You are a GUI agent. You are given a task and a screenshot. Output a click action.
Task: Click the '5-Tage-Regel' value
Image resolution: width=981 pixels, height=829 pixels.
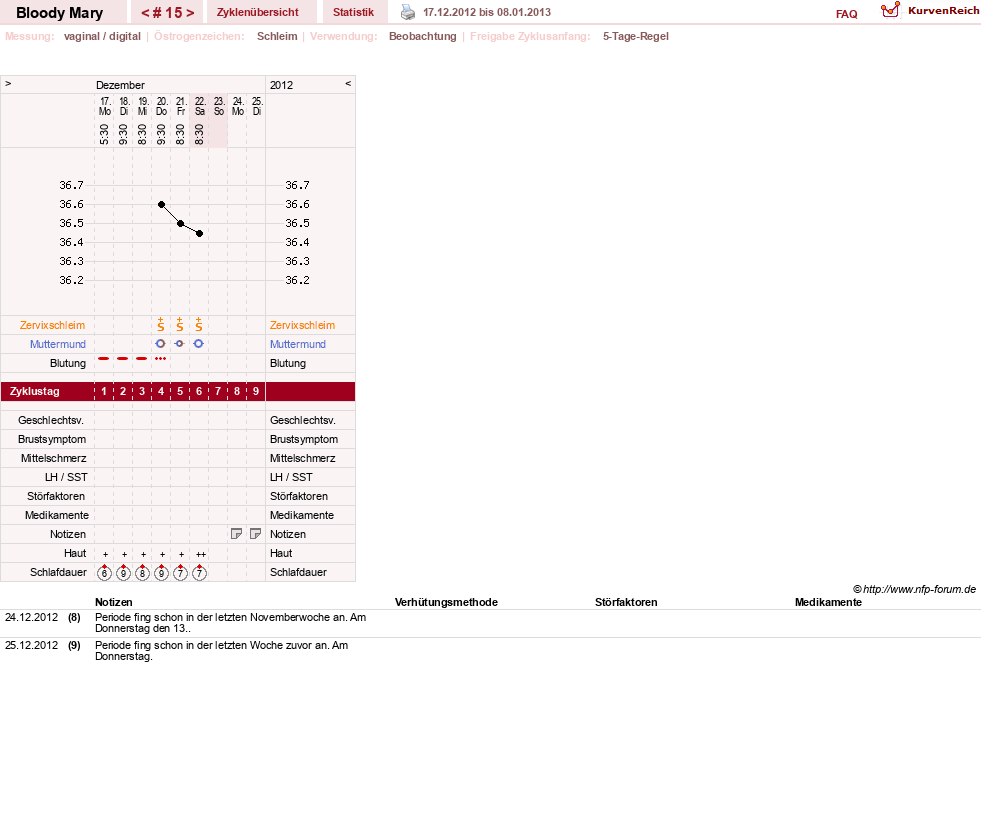(636, 36)
